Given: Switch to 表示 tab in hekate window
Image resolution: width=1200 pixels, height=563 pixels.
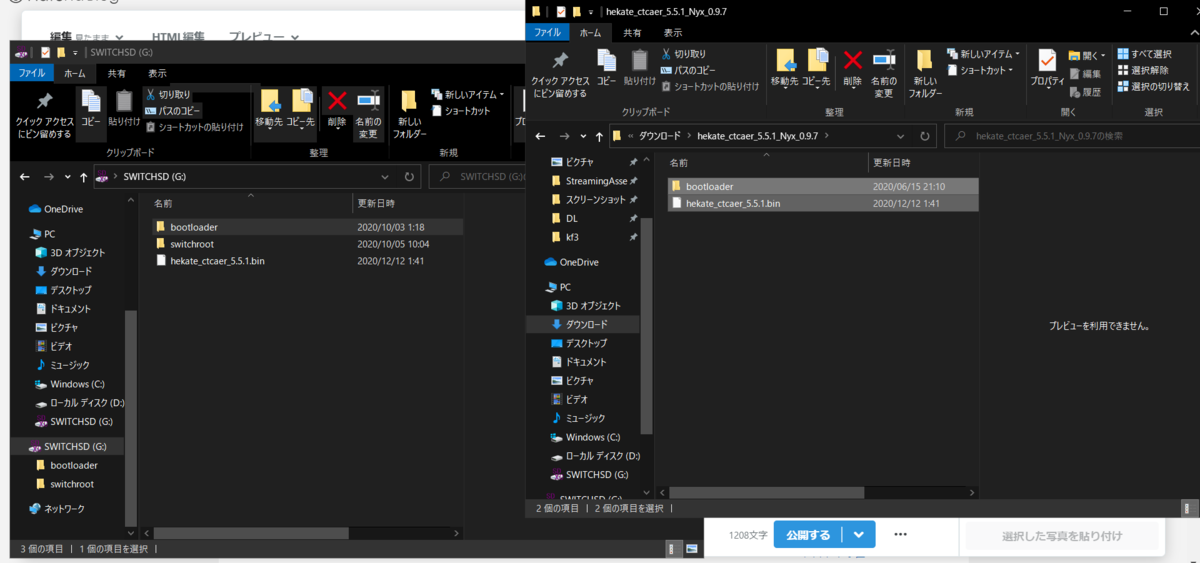Looking at the screenshot, I should click(673, 32).
